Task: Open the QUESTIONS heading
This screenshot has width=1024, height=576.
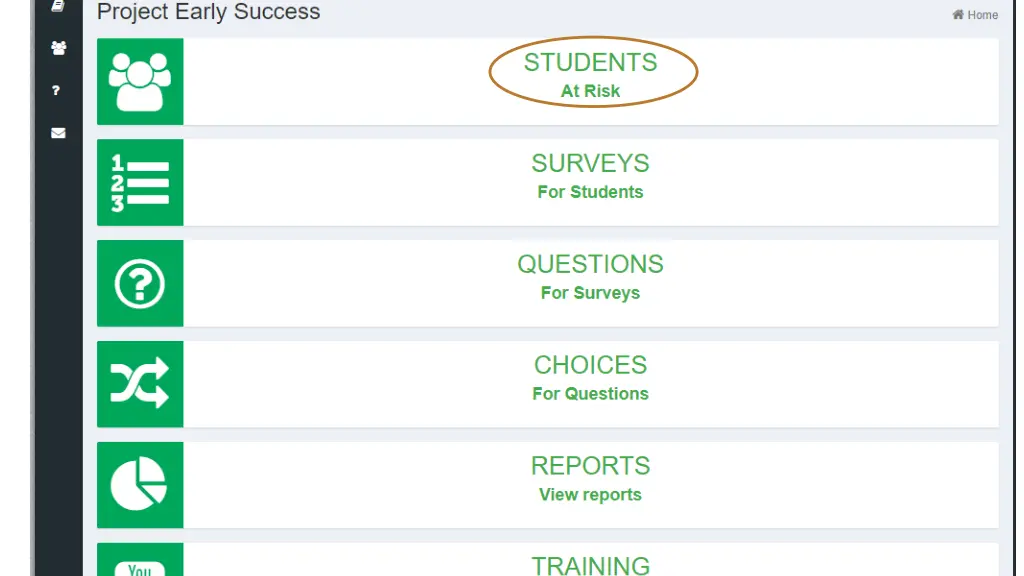Action: point(590,264)
